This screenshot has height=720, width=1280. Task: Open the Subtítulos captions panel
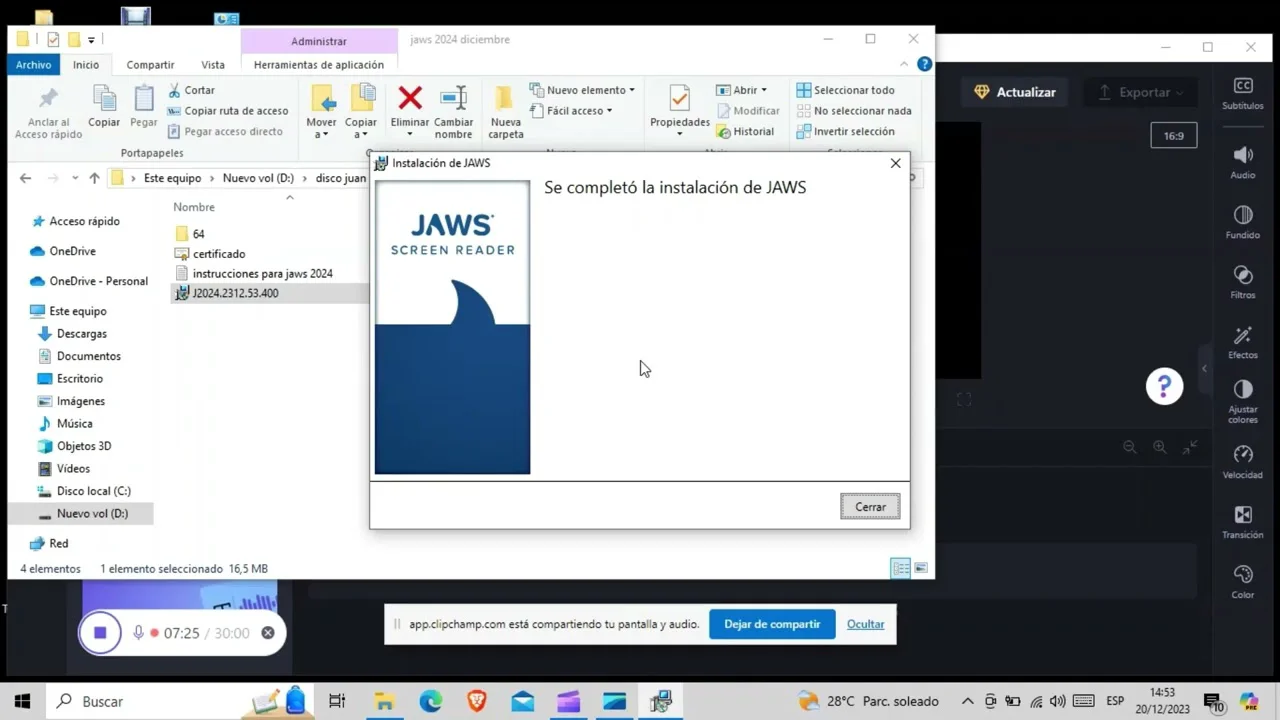pyautogui.click(x=1242, y=93)
